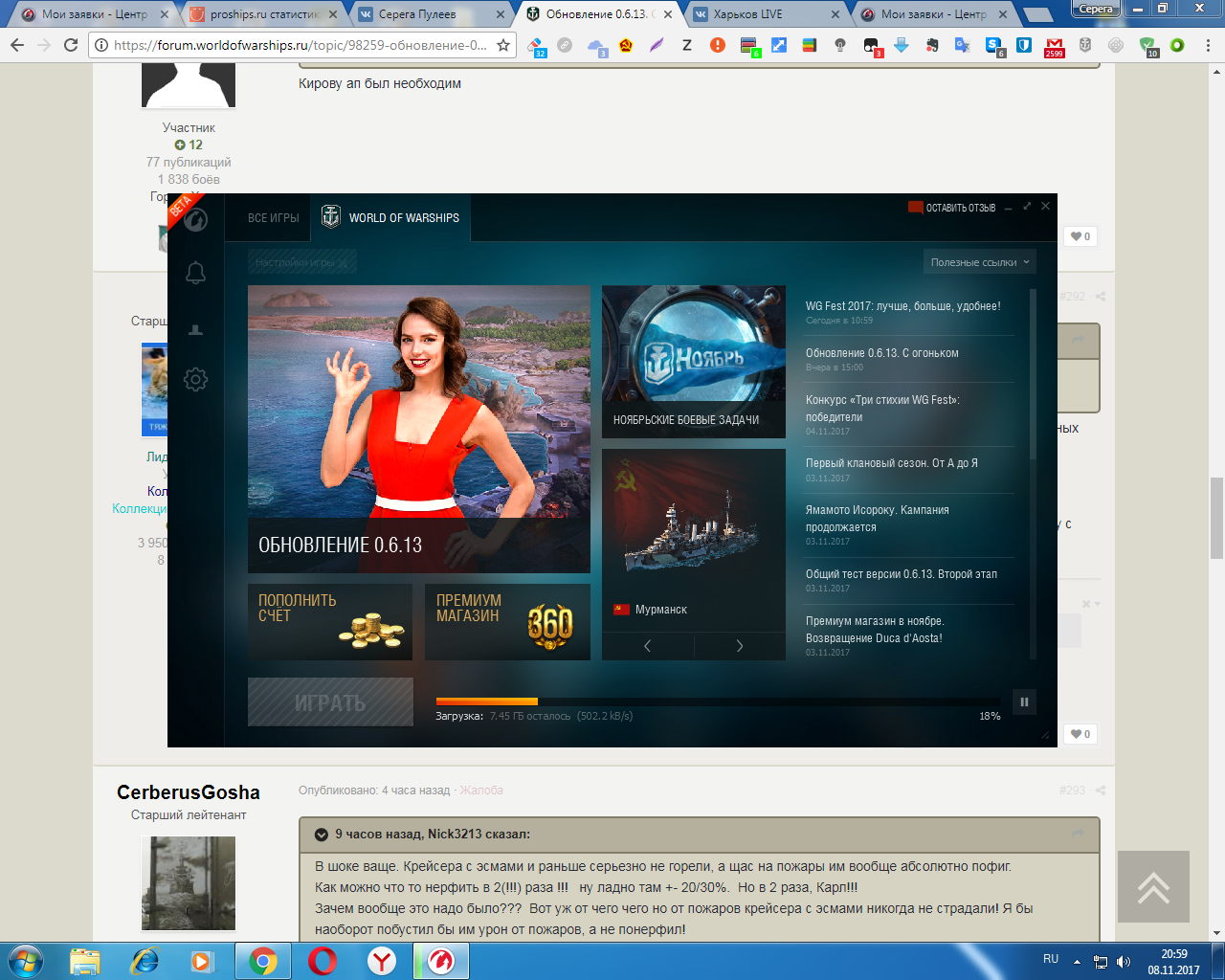Viewport: 1225px width, 980px height.
Task: Open Chrome profile button Серега
Action: pos(1096,9)
